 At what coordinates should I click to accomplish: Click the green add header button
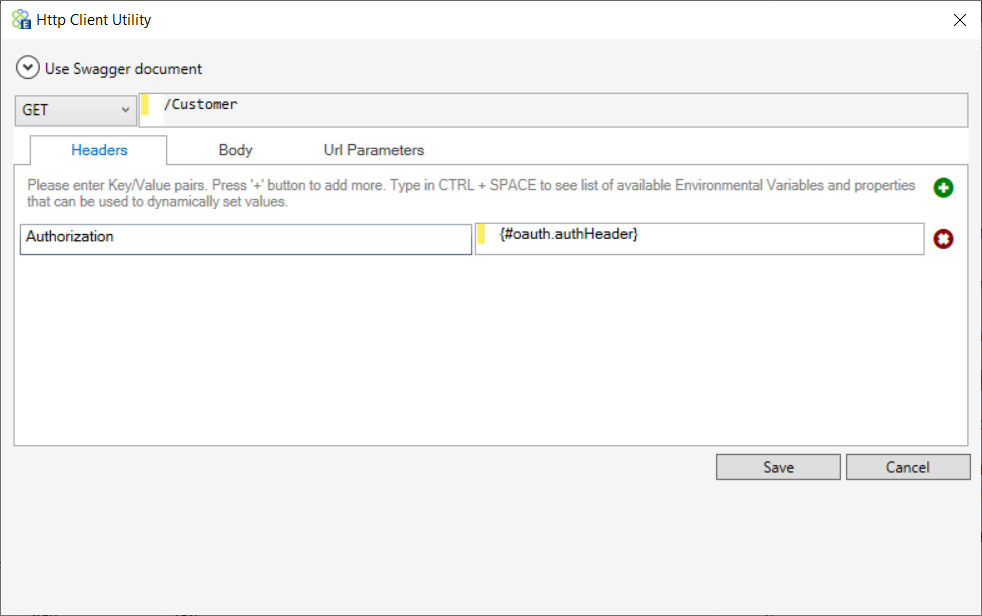pyautogui.click(x=943, y=187)
